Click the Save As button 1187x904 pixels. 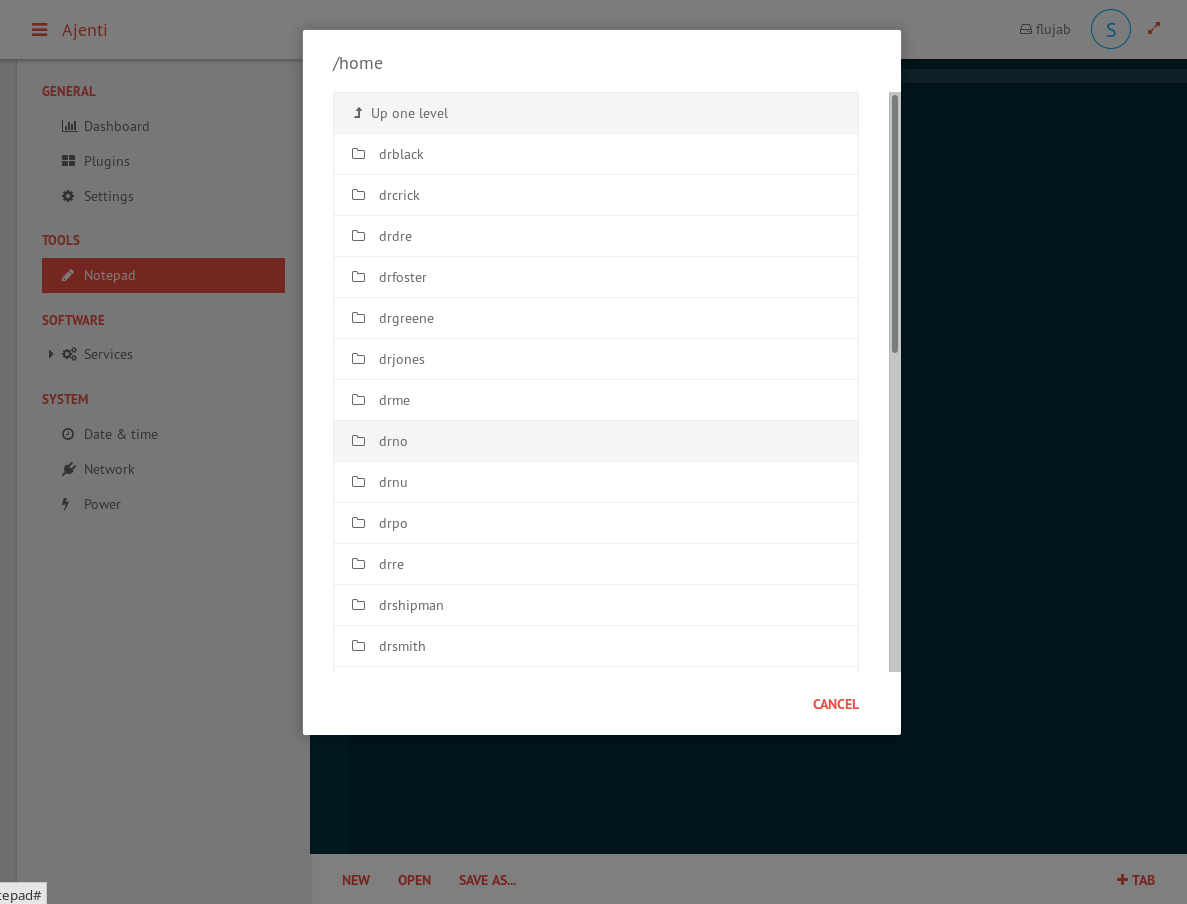pos(487,880)
